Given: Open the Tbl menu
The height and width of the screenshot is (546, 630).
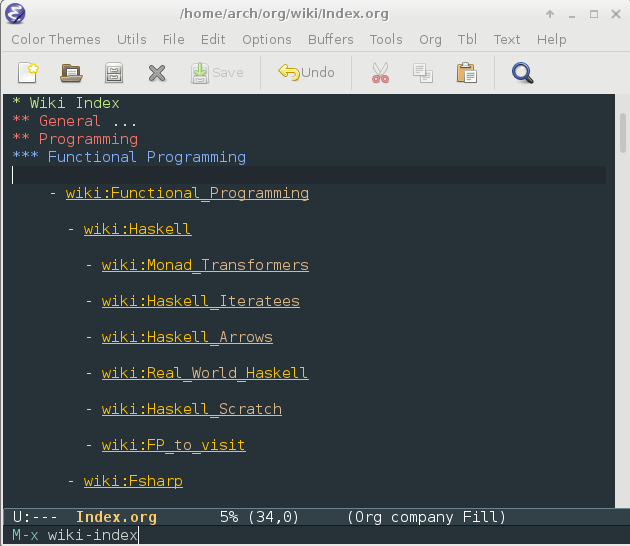Looking at the screenshot, I should pos(467,39).
